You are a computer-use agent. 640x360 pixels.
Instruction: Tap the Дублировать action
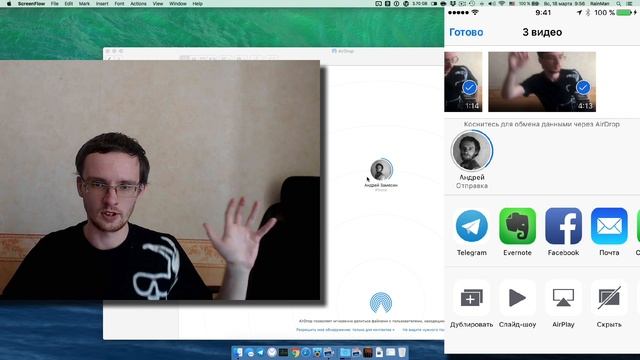pyautogui.click(x=471, y=304)
